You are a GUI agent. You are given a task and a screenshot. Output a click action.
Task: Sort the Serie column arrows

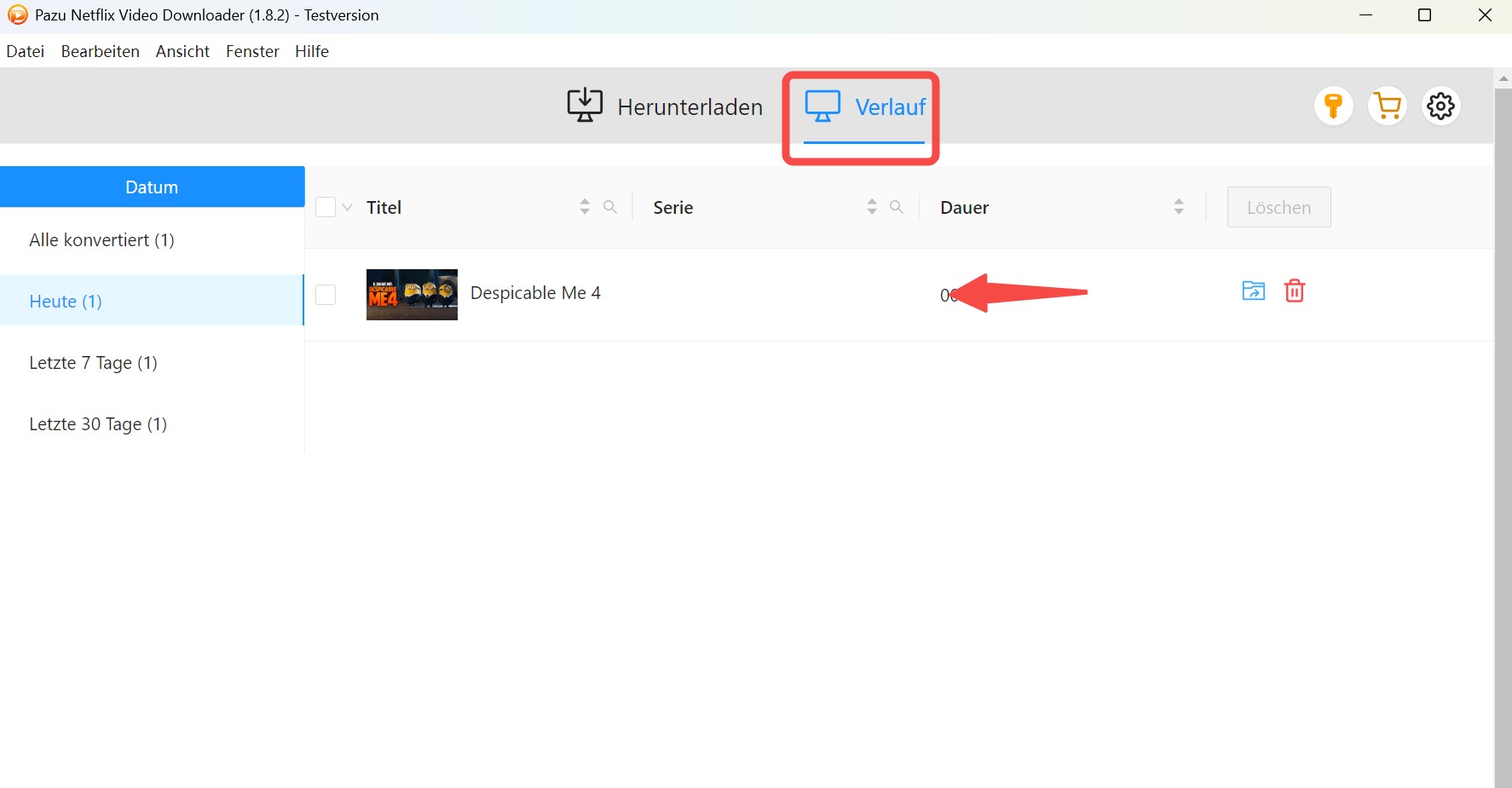pos(872,207)
